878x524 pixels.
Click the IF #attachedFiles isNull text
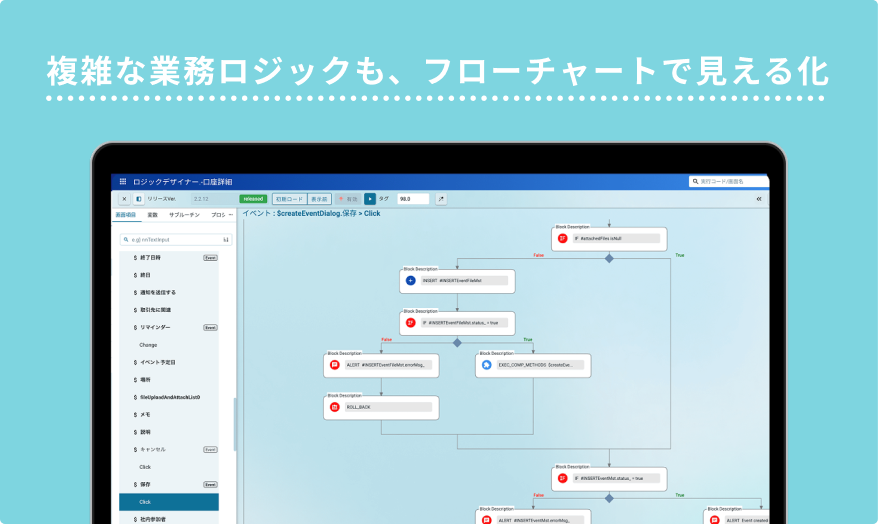point(598,238)
